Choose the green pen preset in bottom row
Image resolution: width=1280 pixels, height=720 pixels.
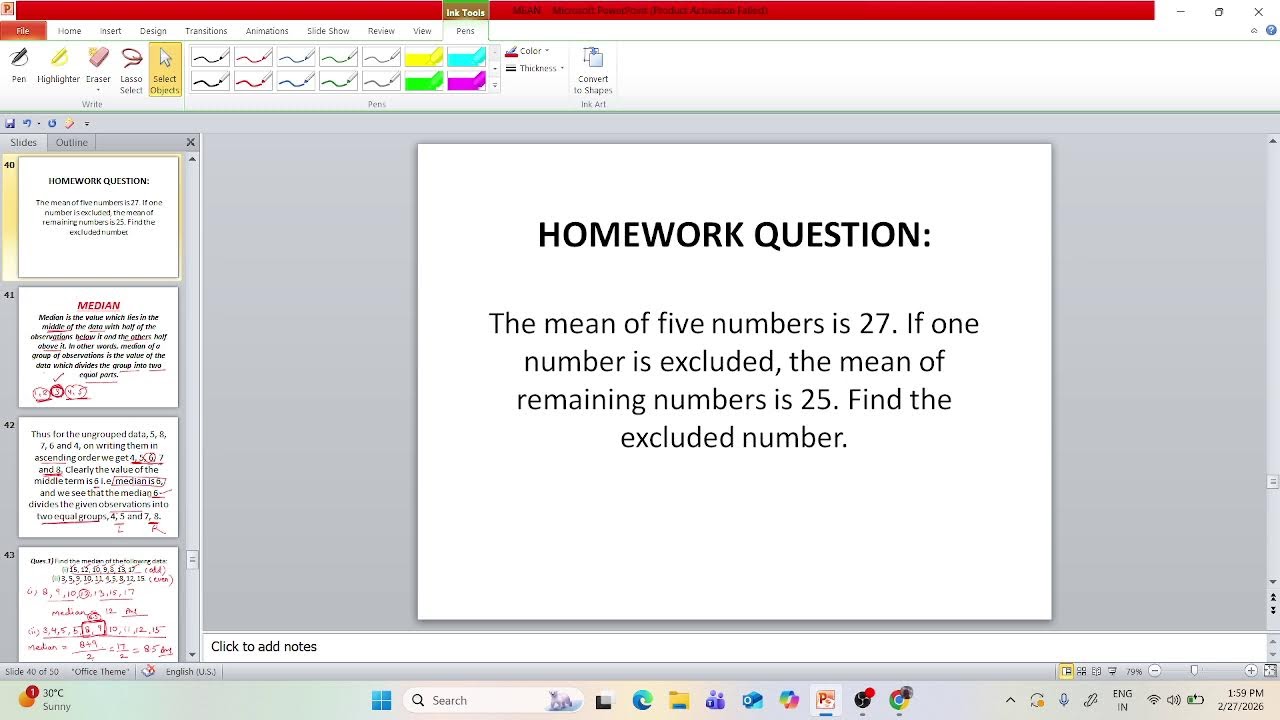[x=339, y=81]
